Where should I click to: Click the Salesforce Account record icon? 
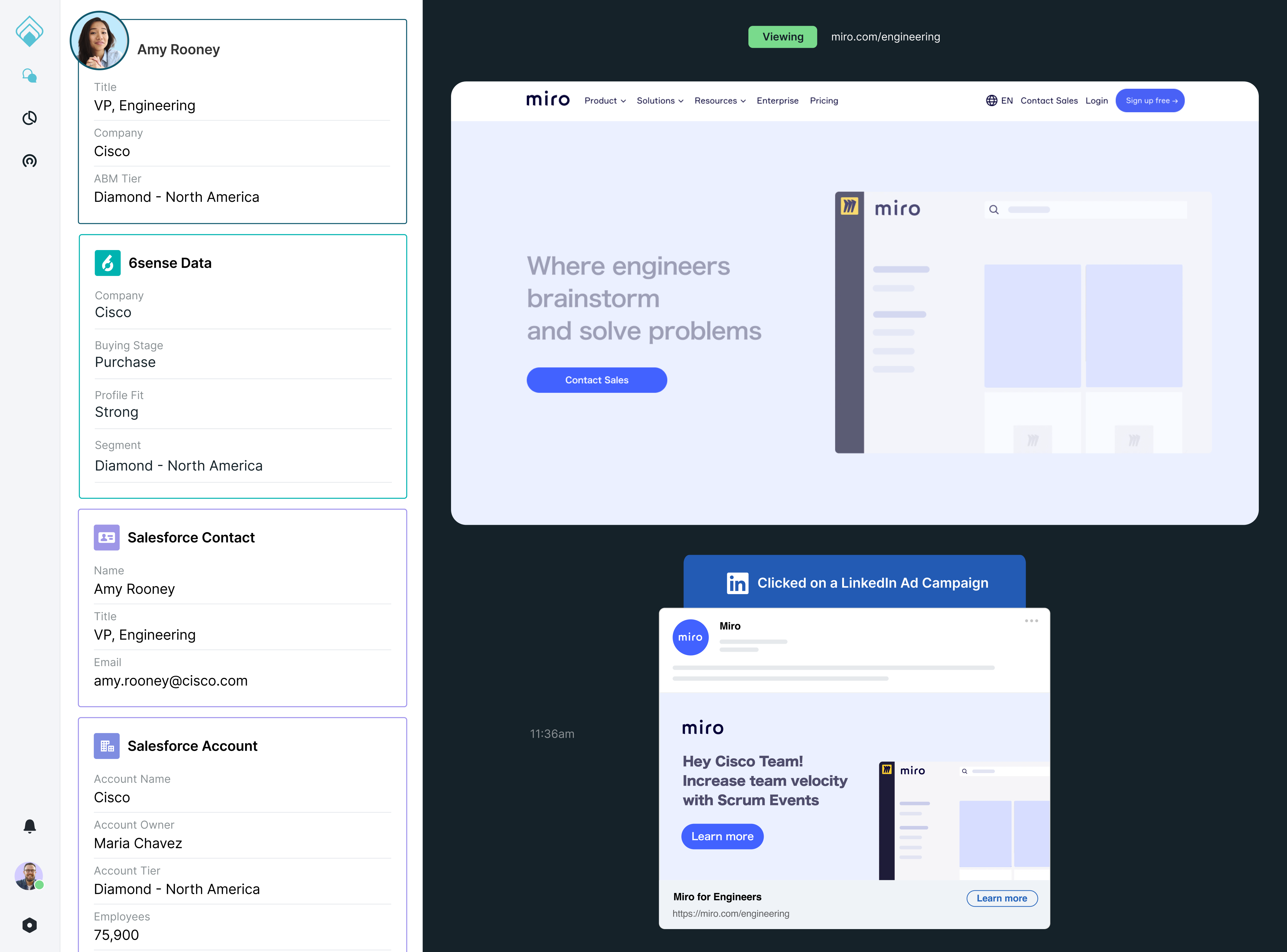coord(107,745)
